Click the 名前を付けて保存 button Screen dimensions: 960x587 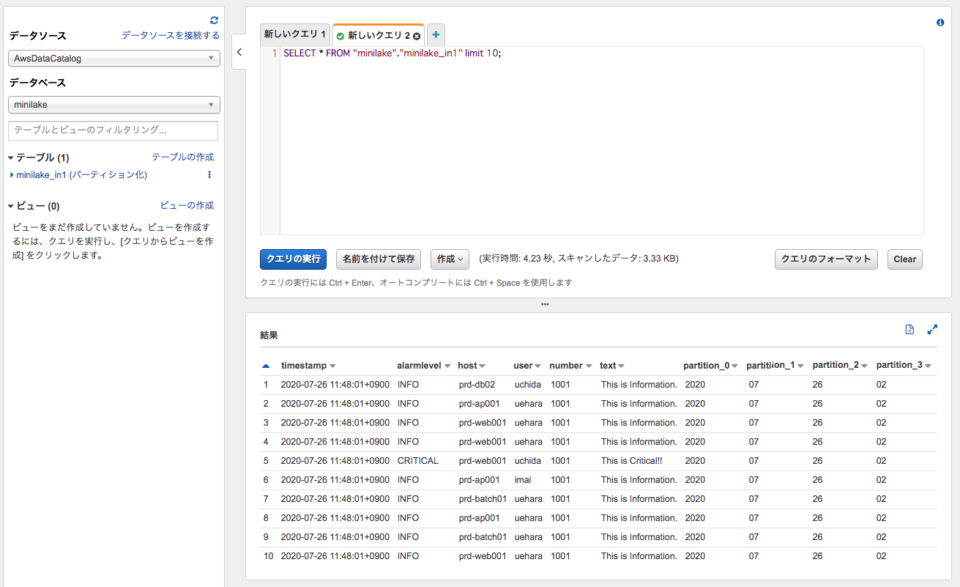tap(378, 259)
